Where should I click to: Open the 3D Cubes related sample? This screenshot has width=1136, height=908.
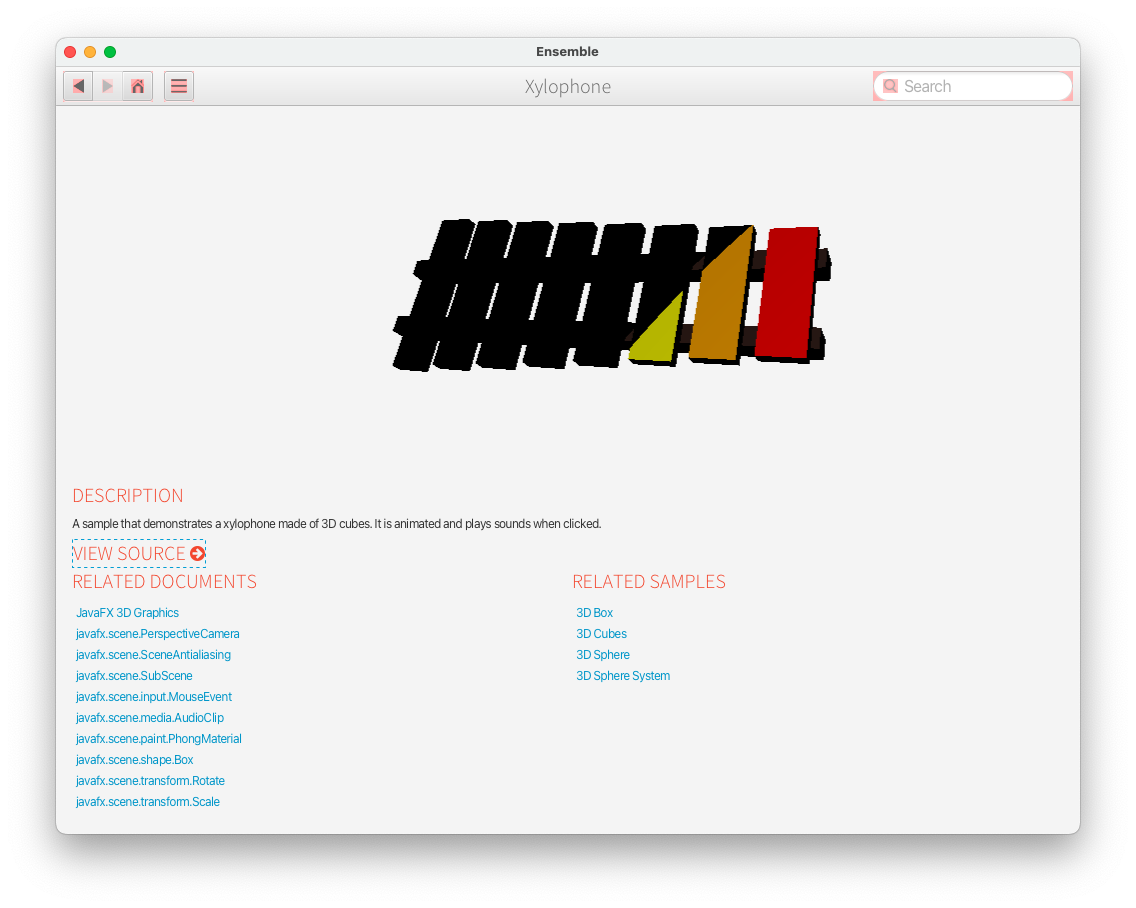point(601,634)
